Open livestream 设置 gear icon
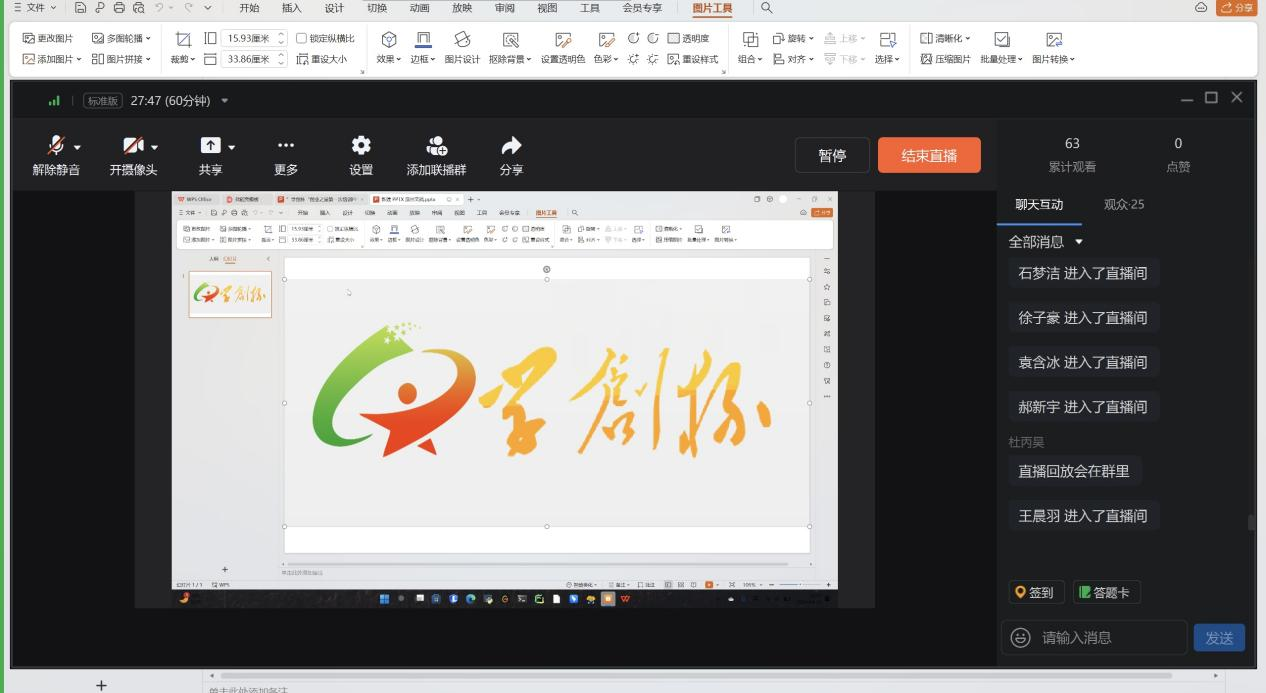The image size is (1266, 693). (x=361, y=146)
